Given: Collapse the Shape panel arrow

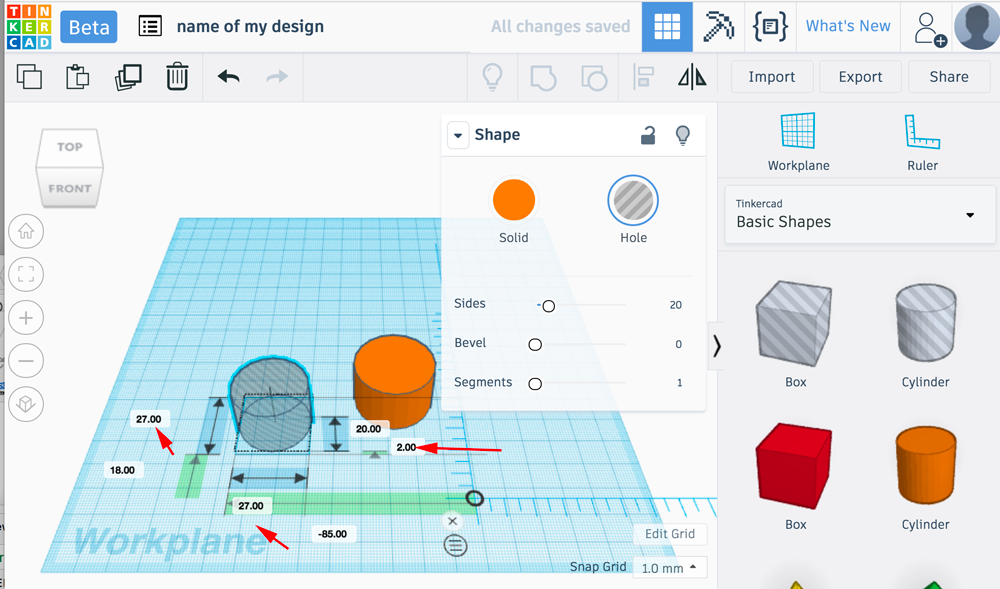Looking at the screenshot, I should pos(458,135).
